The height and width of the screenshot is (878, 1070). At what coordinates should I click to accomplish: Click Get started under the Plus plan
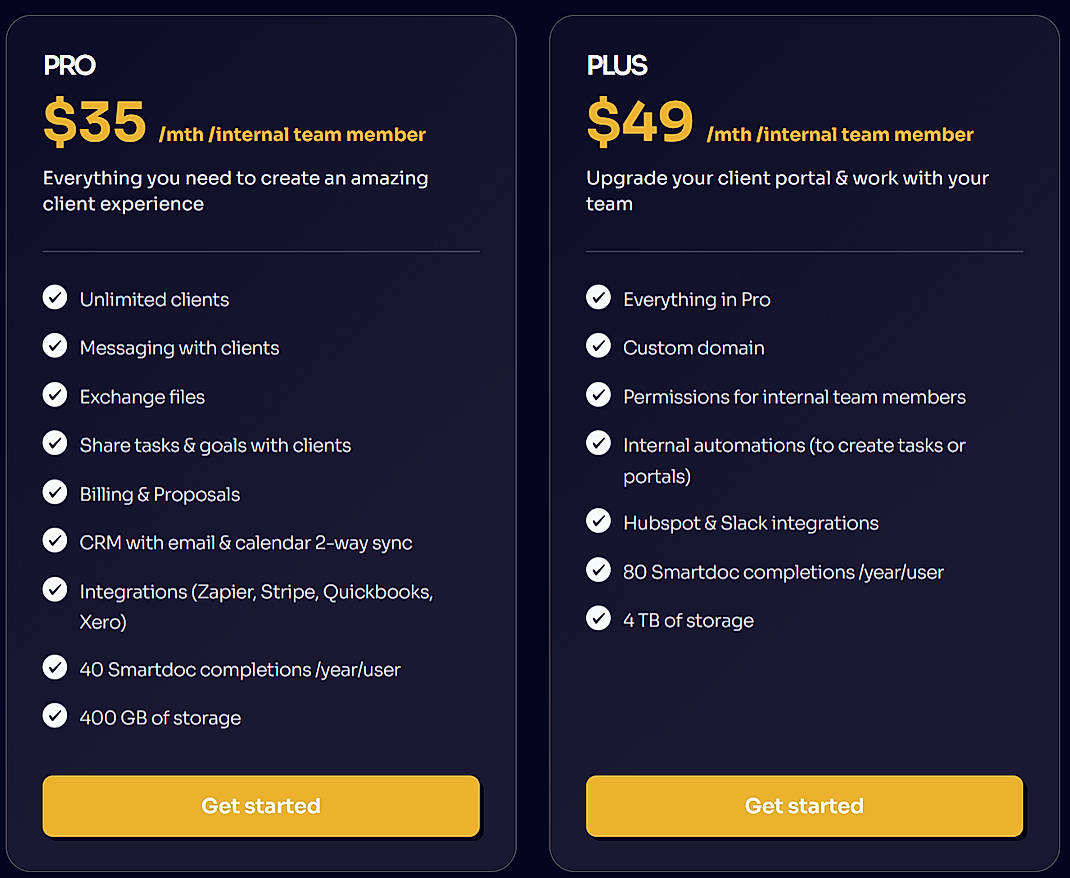click(804, 806)
